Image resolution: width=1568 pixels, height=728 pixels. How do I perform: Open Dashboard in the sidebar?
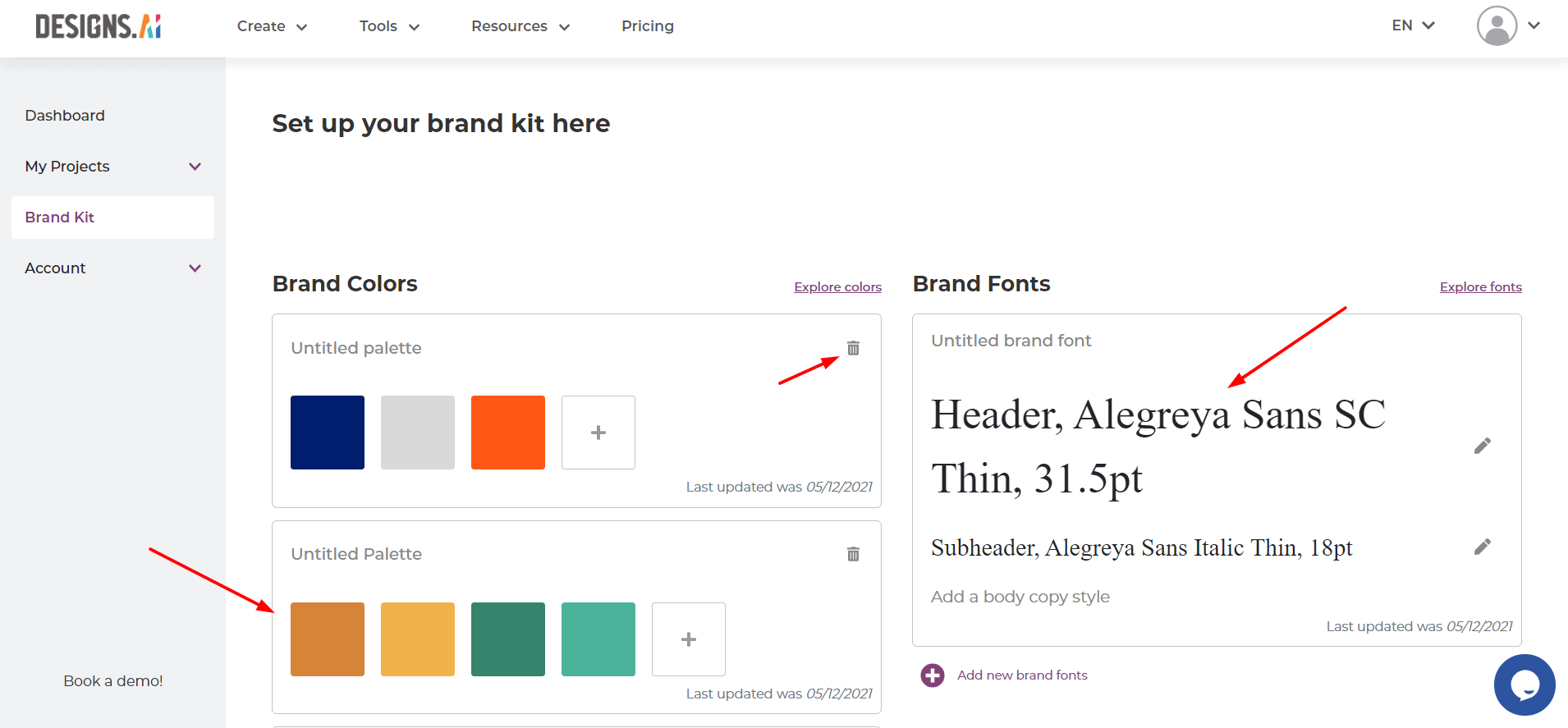pyautogui.click(x=65, y=116)
